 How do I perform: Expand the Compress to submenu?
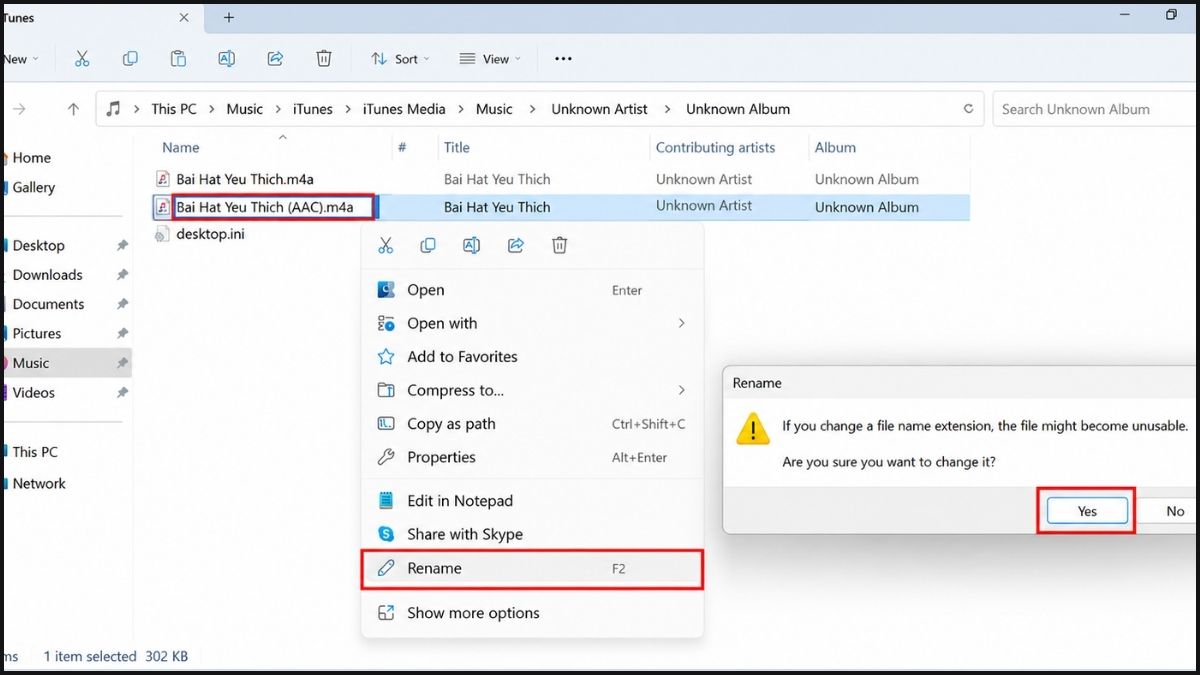[682, 390]
